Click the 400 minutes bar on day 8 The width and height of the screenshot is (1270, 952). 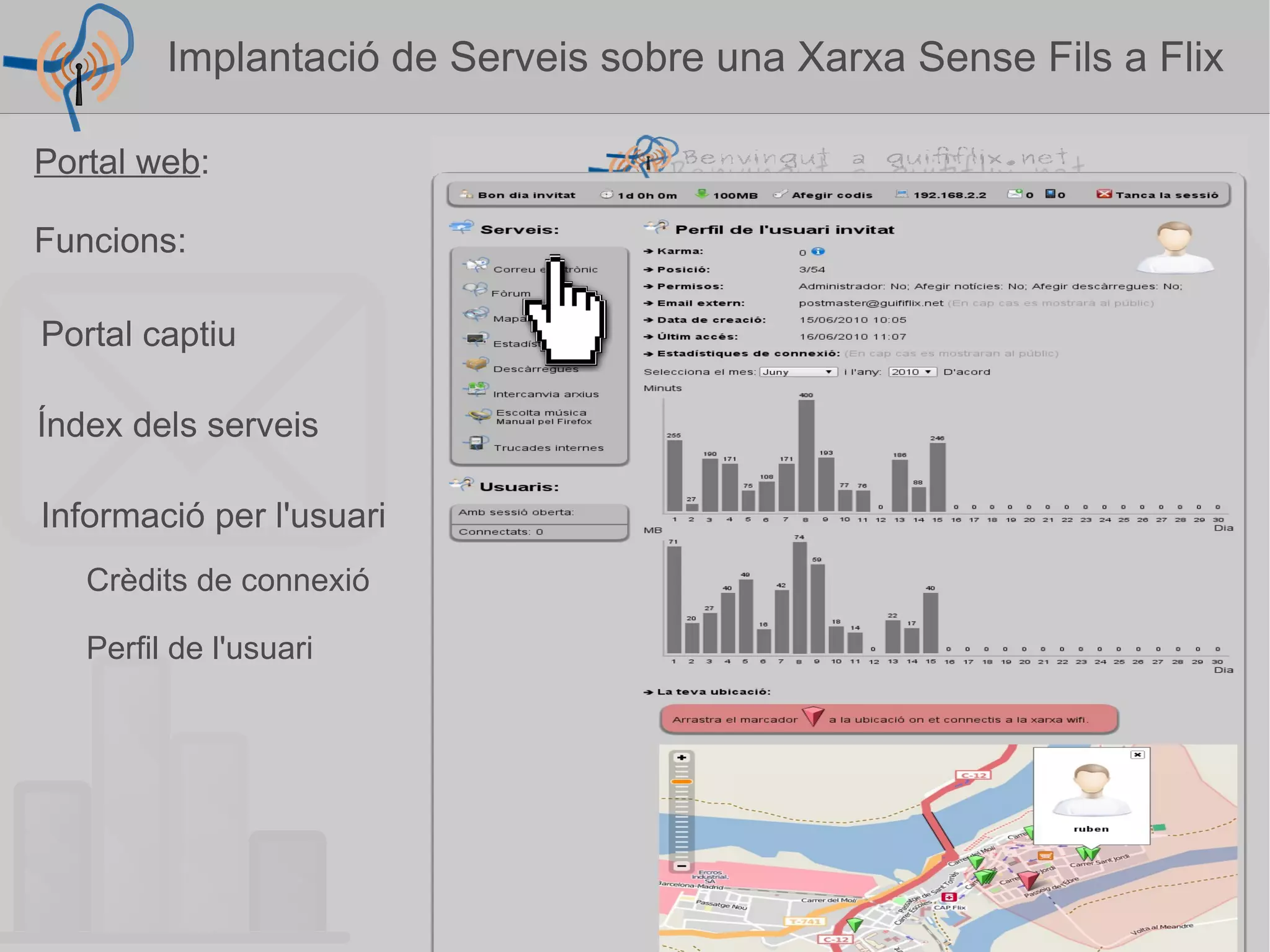(x=806, y=456)
